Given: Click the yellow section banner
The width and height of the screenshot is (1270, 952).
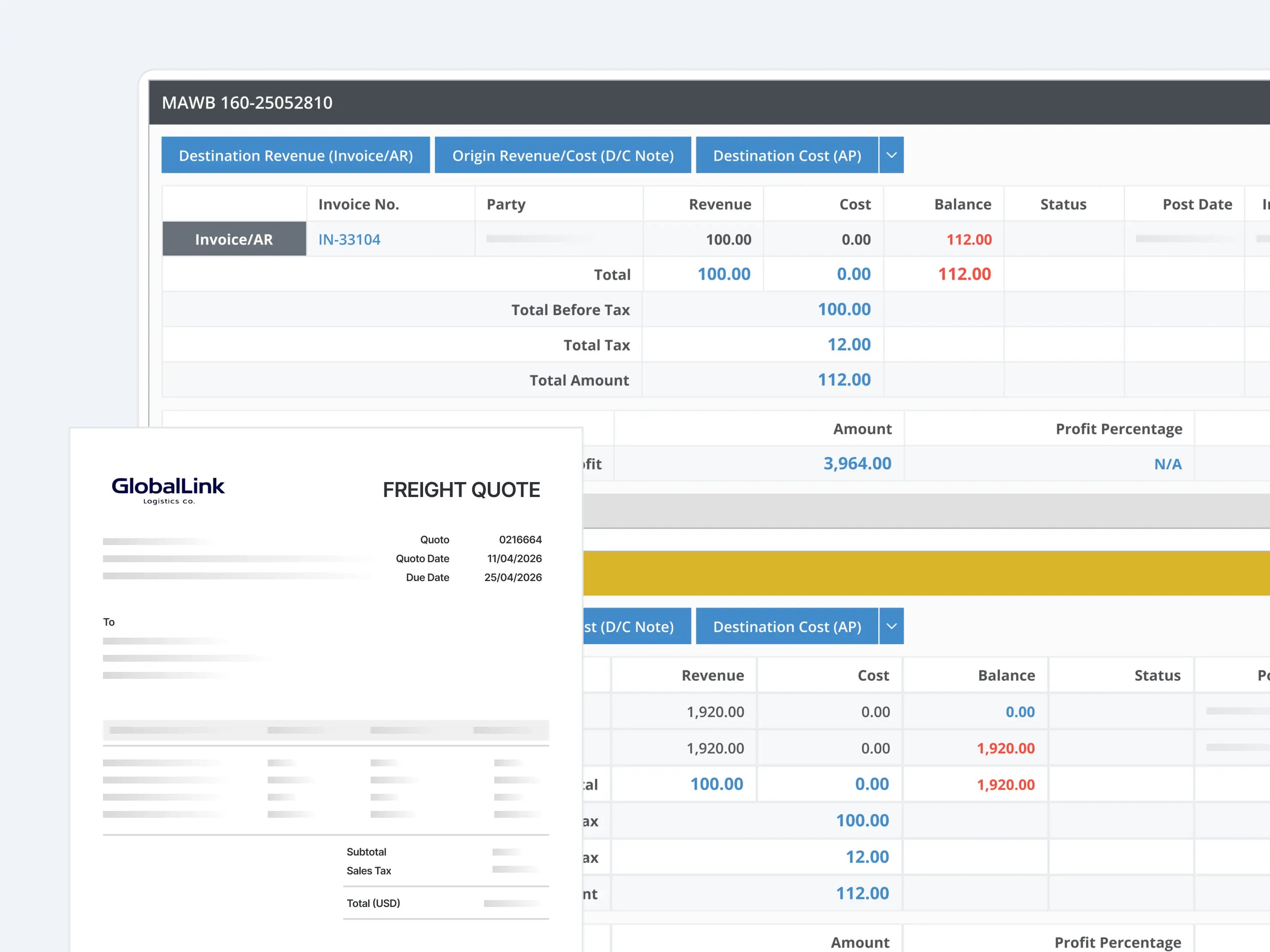Looking at the screenshot, I should point(919,572).
